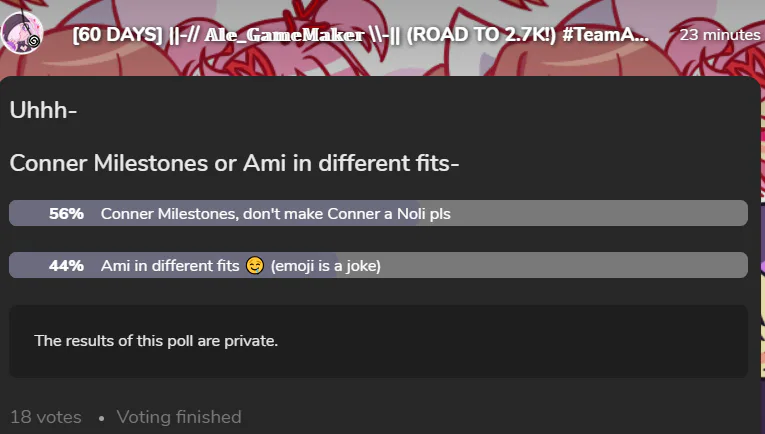
Task: Click the 44% result label
Action: [x=66, y=266]
